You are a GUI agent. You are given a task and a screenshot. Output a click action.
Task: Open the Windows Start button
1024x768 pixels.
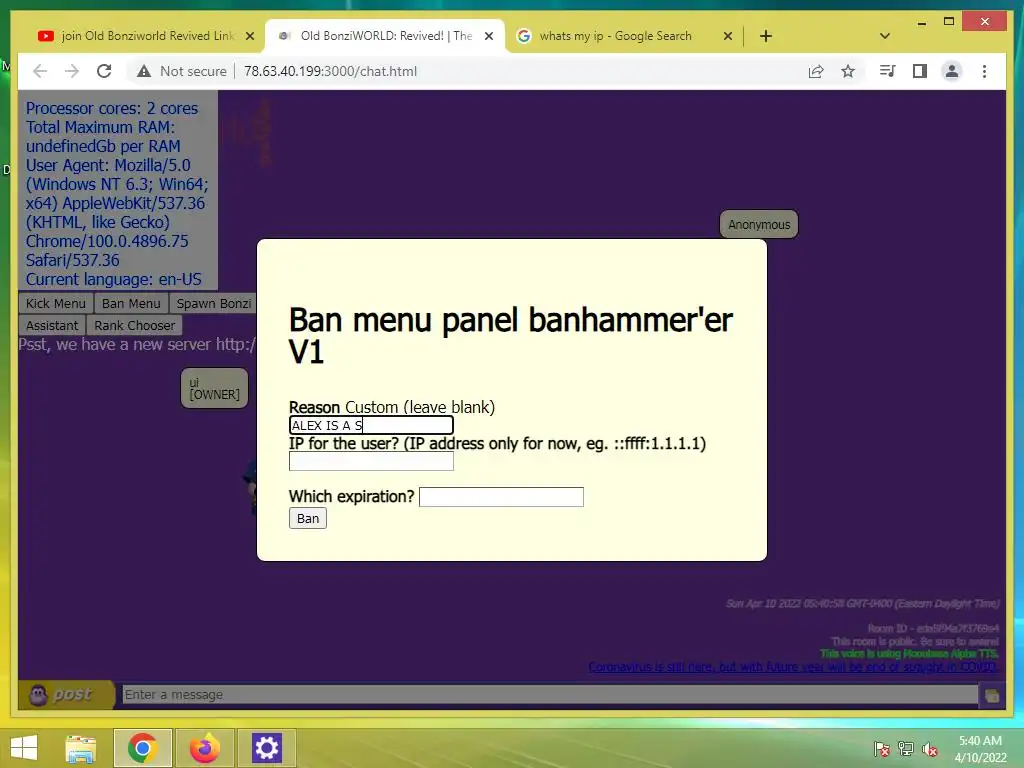coord(24,748)
